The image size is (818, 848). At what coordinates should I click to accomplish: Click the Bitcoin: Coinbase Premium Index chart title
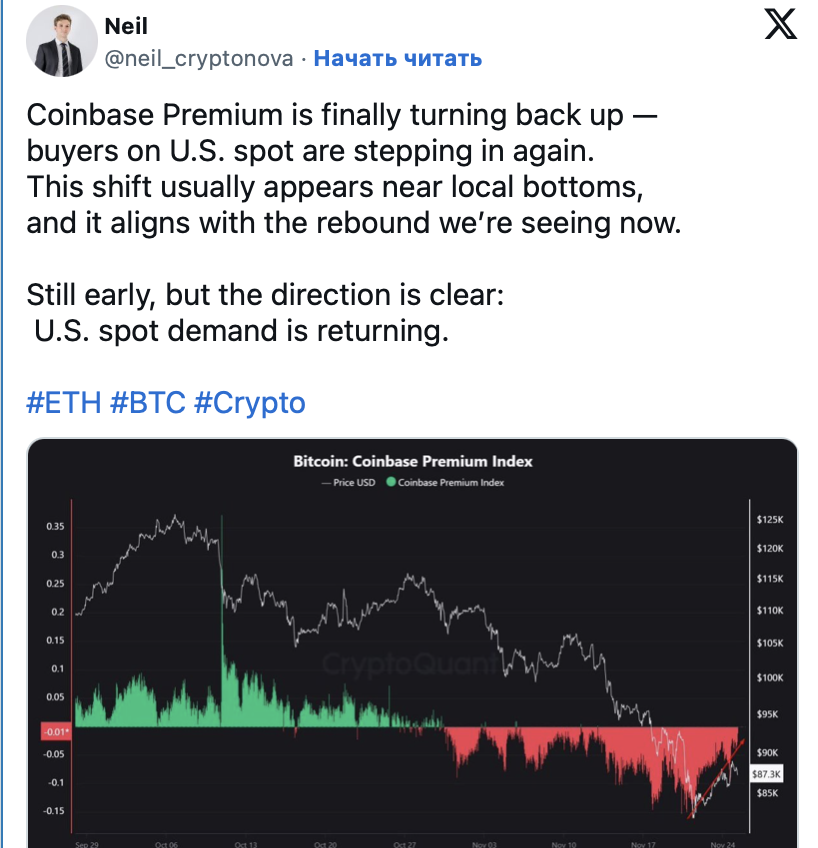click(x=413, y=461)
